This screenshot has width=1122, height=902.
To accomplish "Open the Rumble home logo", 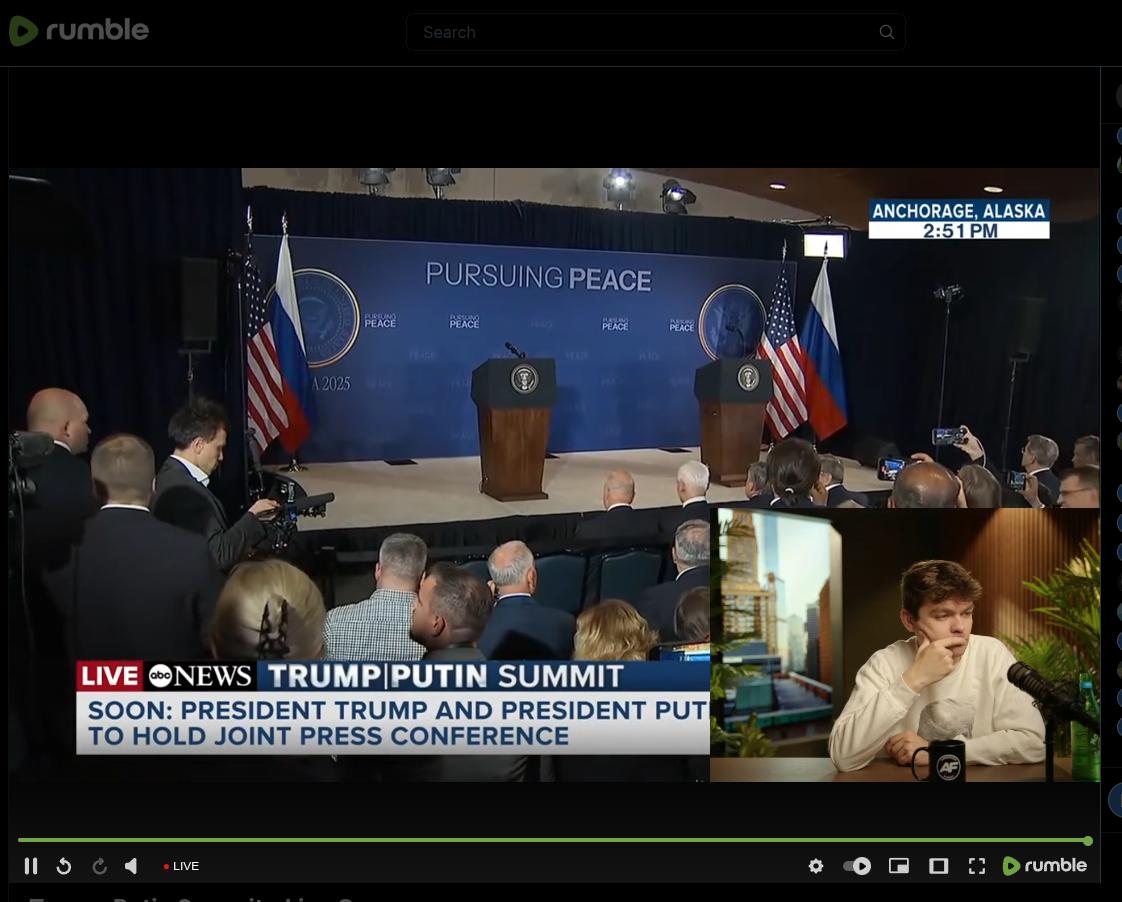I will [79, 31].
